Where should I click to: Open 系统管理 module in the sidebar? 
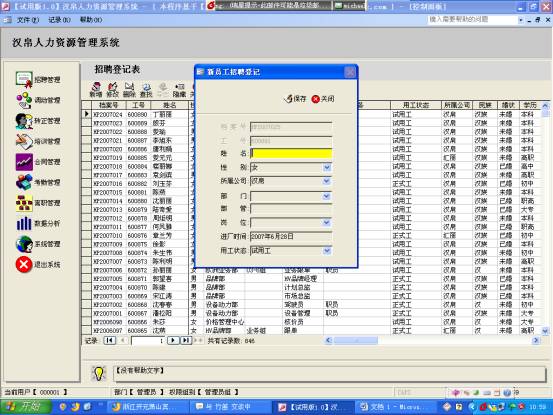38,244
